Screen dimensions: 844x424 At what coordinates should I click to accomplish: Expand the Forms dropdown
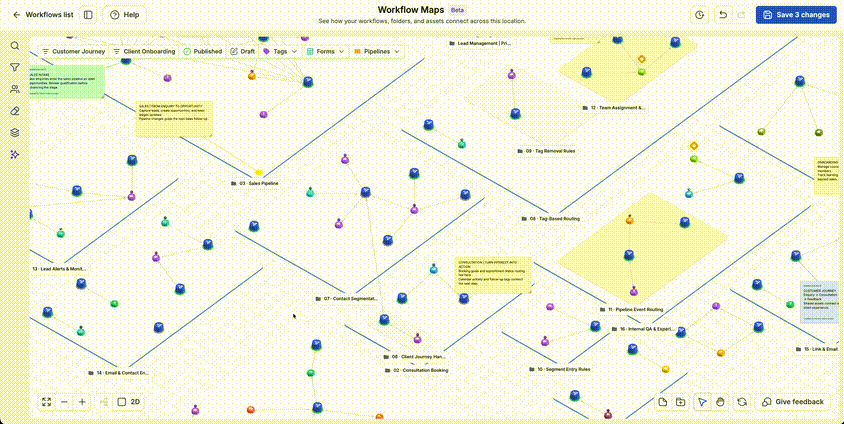(x=326, y=52)
